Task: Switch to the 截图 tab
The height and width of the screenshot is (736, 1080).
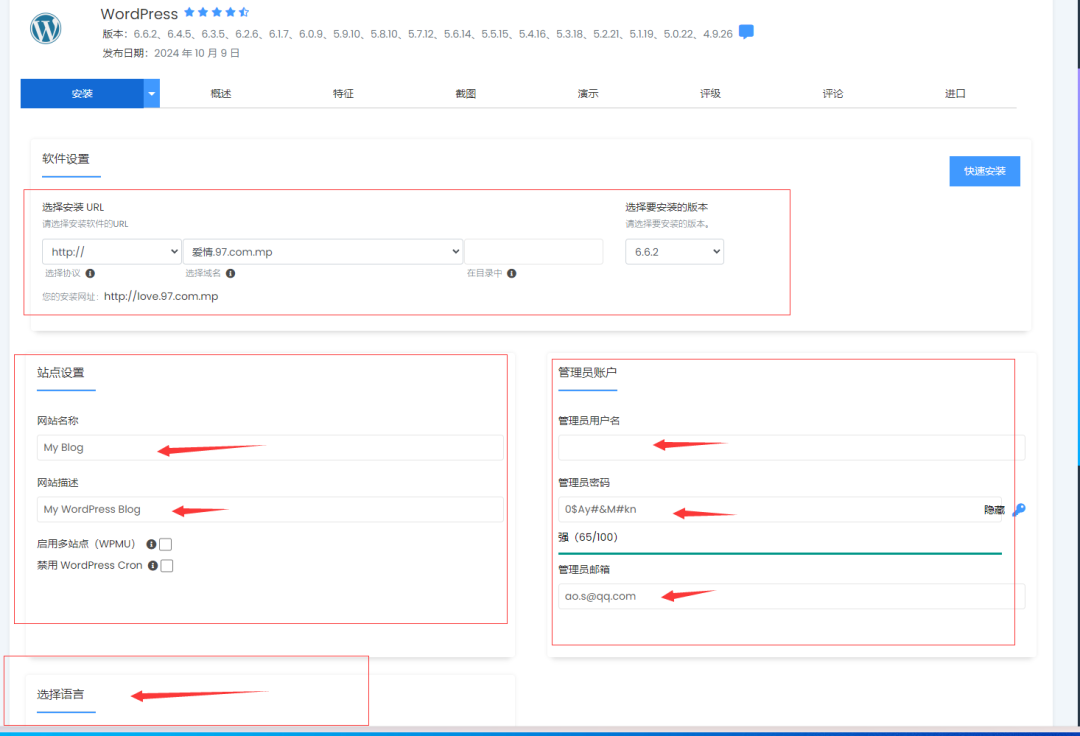Action: tap(466, 94)
